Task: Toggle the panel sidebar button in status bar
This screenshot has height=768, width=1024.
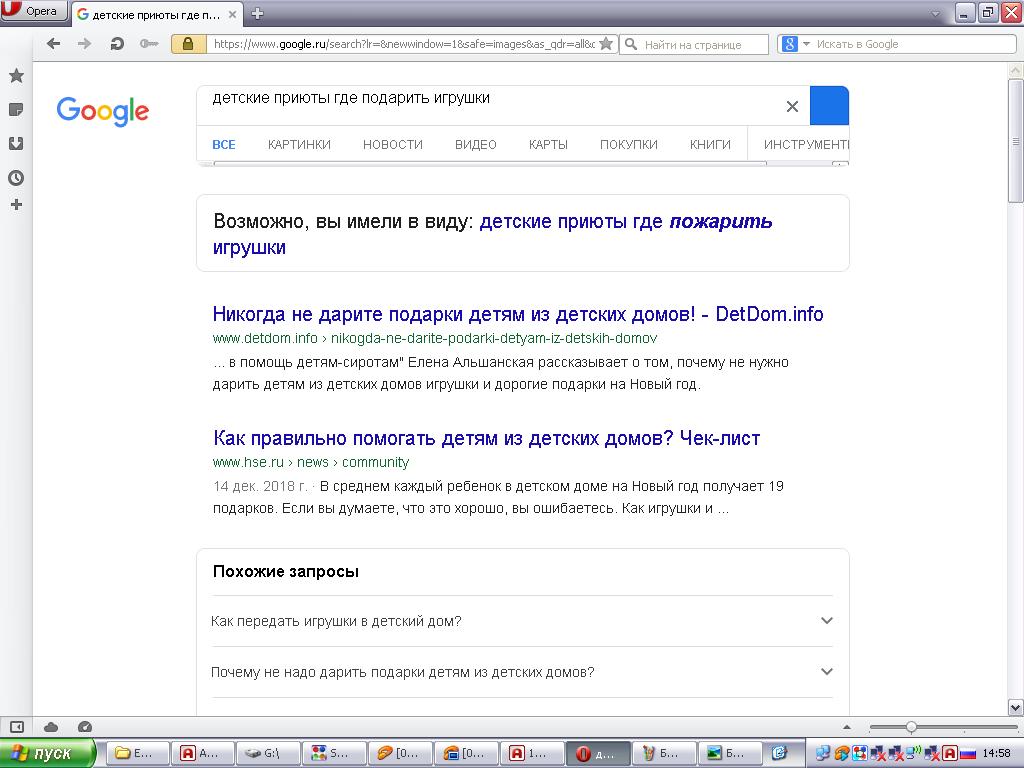Action: tap(17, 727)
